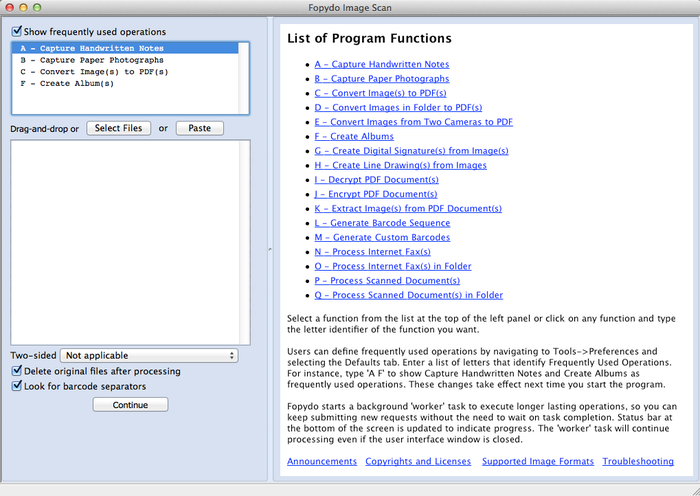
Task: Open P – Process Scanned Document(s) link
Action: click(387, 281)
